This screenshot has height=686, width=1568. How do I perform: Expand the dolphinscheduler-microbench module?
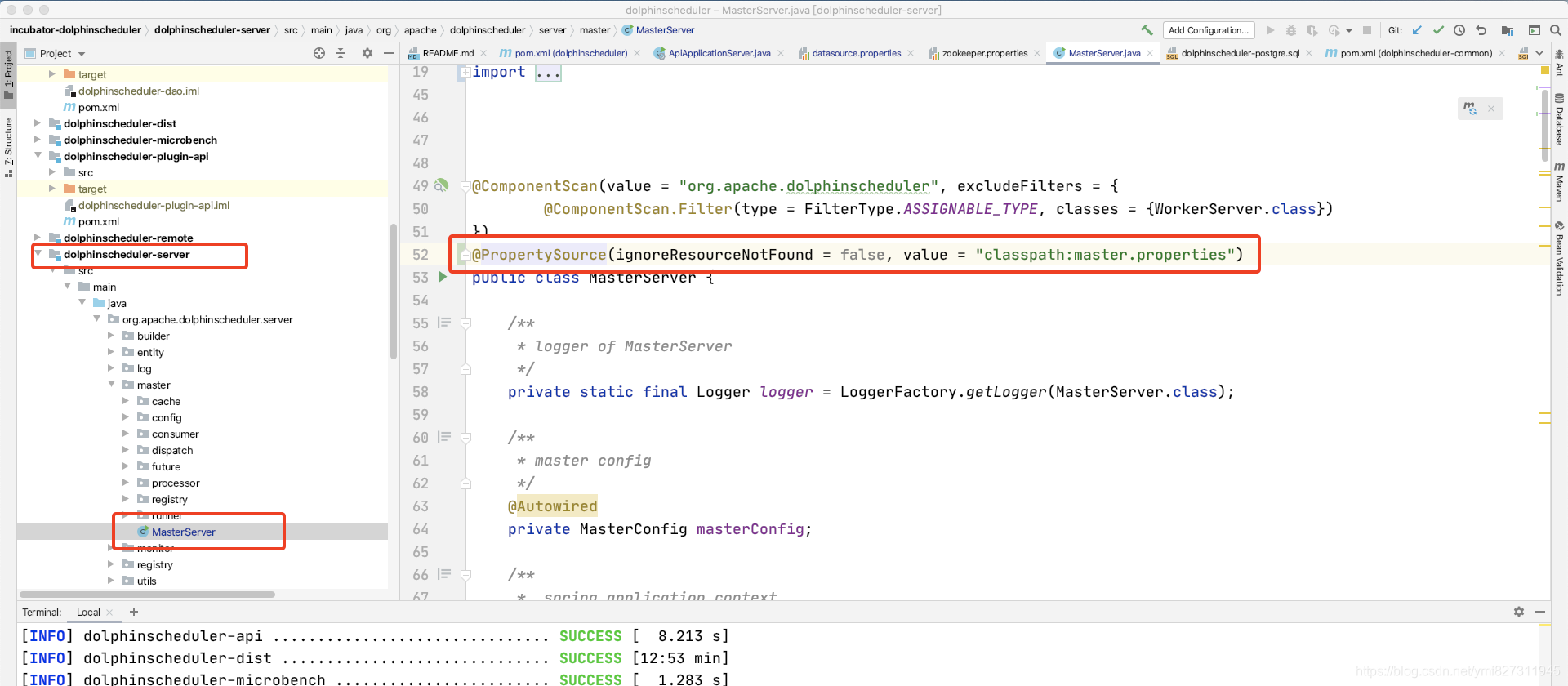[x=37, y=140]
